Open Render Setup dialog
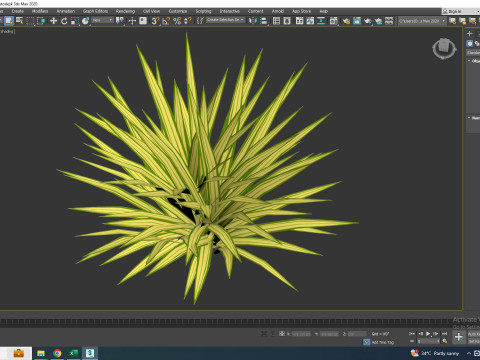Image resolution: width=480 pixels, height=360 pixels. [x=346, y=21]
